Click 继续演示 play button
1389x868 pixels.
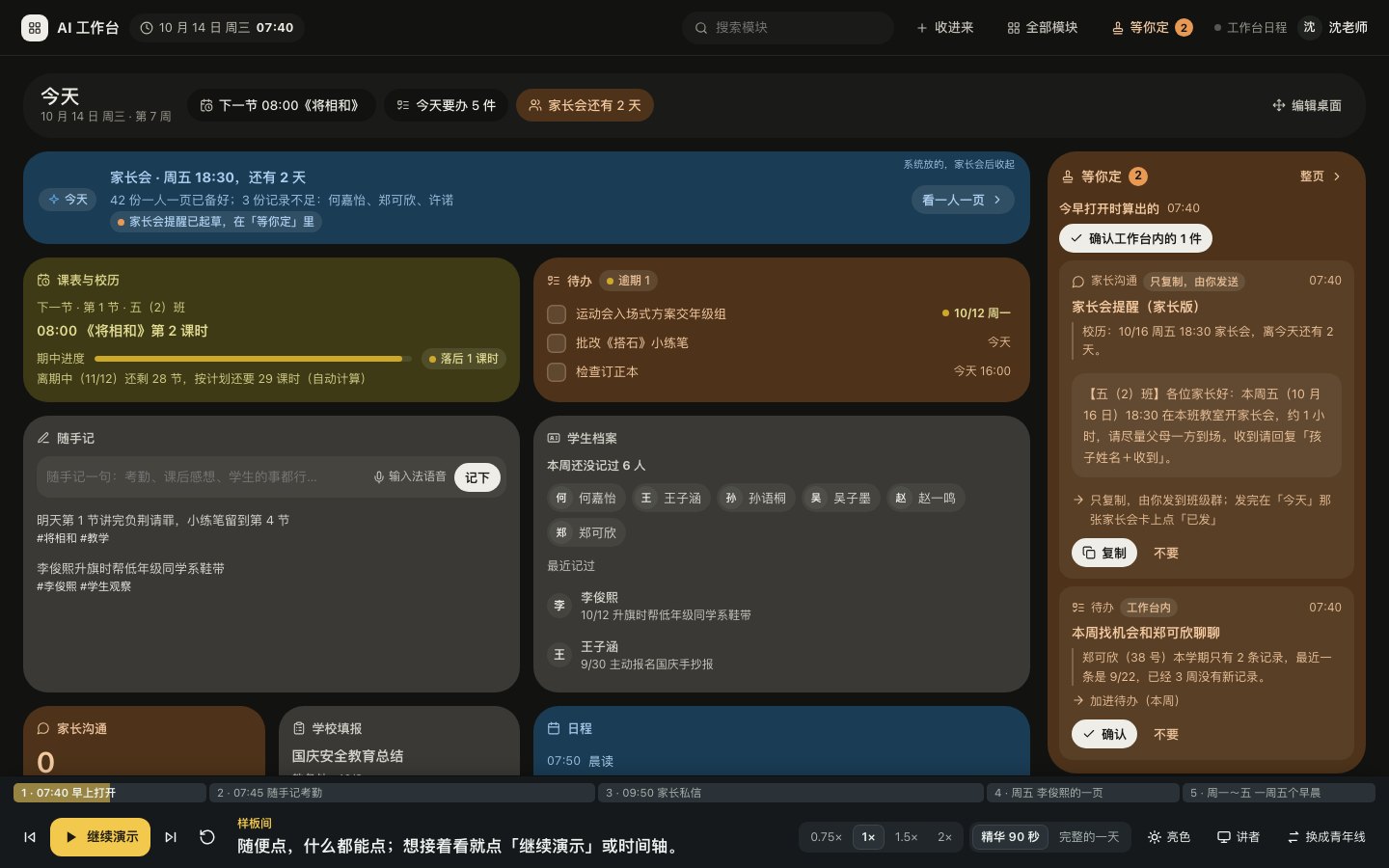pyautogui.click(x=100, y=837)
